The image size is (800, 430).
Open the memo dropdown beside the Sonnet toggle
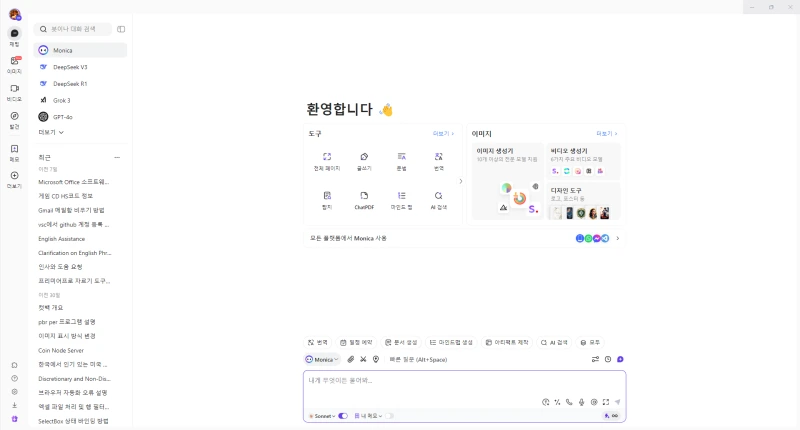click(x=368, y=416)
